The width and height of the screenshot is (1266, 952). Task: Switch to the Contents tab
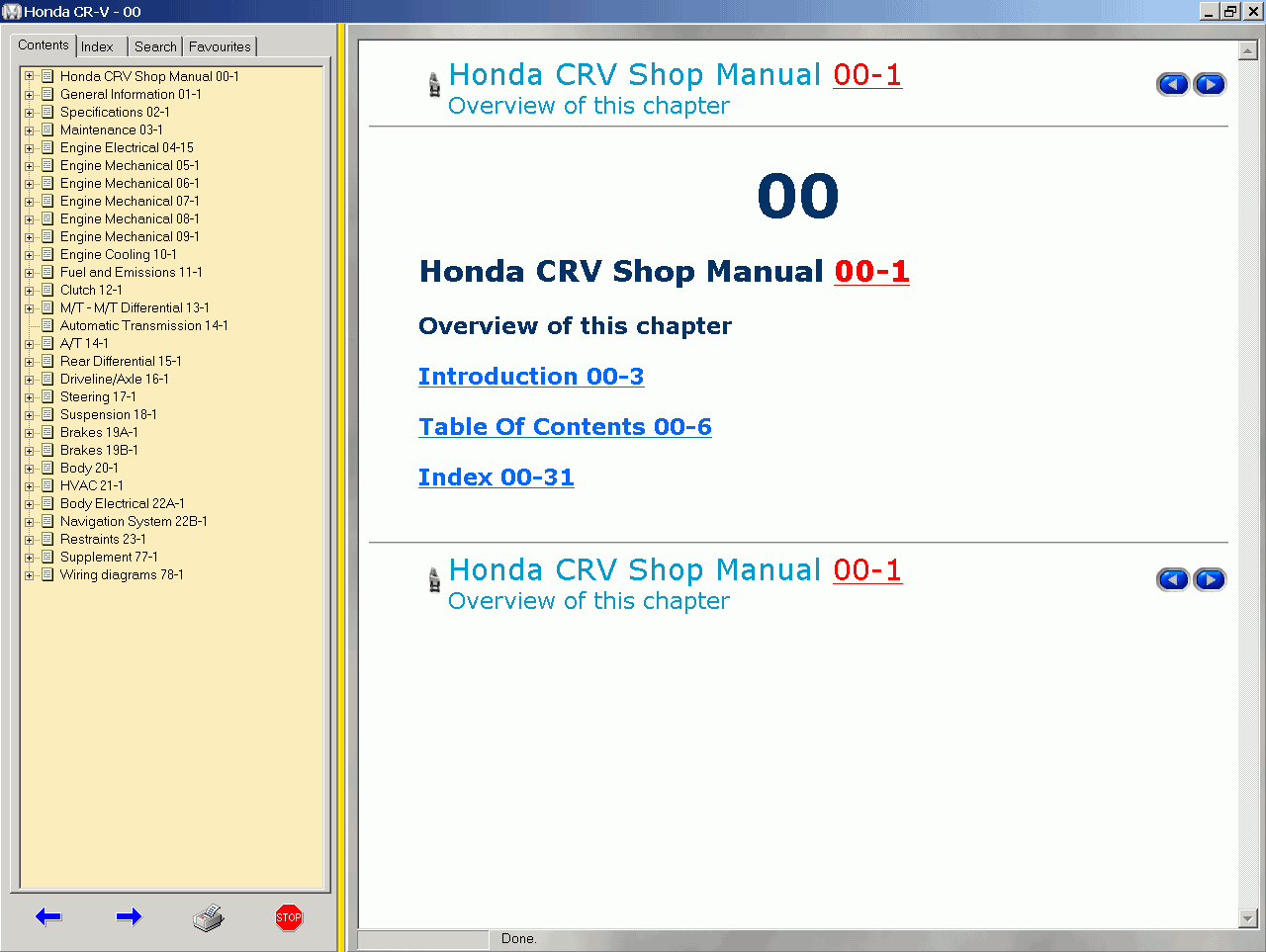[x=44, y=45]
